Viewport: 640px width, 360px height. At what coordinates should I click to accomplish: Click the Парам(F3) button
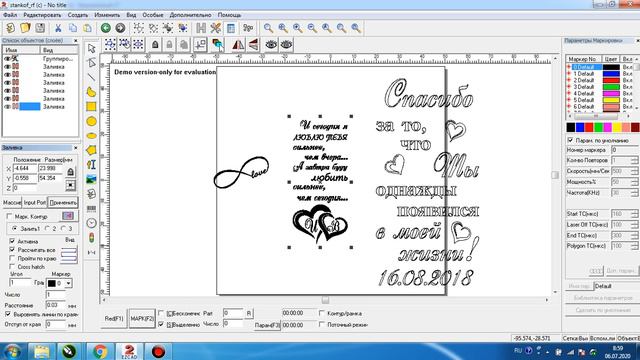pyautogui.click(x=267, y=325)
